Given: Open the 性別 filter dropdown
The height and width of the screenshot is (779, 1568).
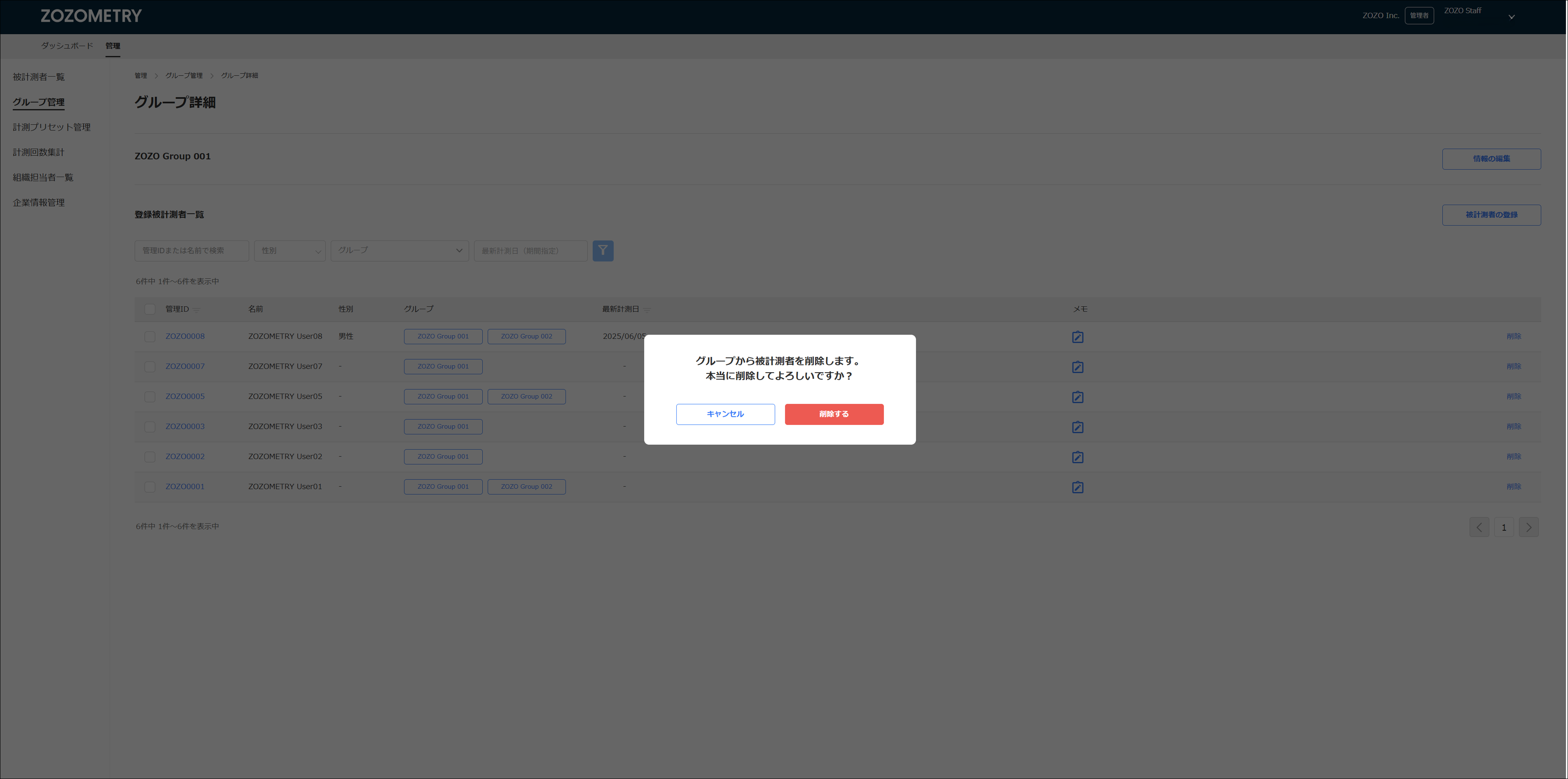Looking at the screenshot, I should point(290,251).
